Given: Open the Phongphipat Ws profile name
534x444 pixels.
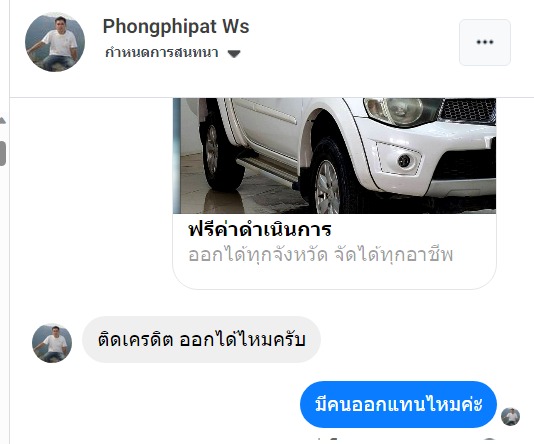Looking at the screenshot, I should [176, 26].
